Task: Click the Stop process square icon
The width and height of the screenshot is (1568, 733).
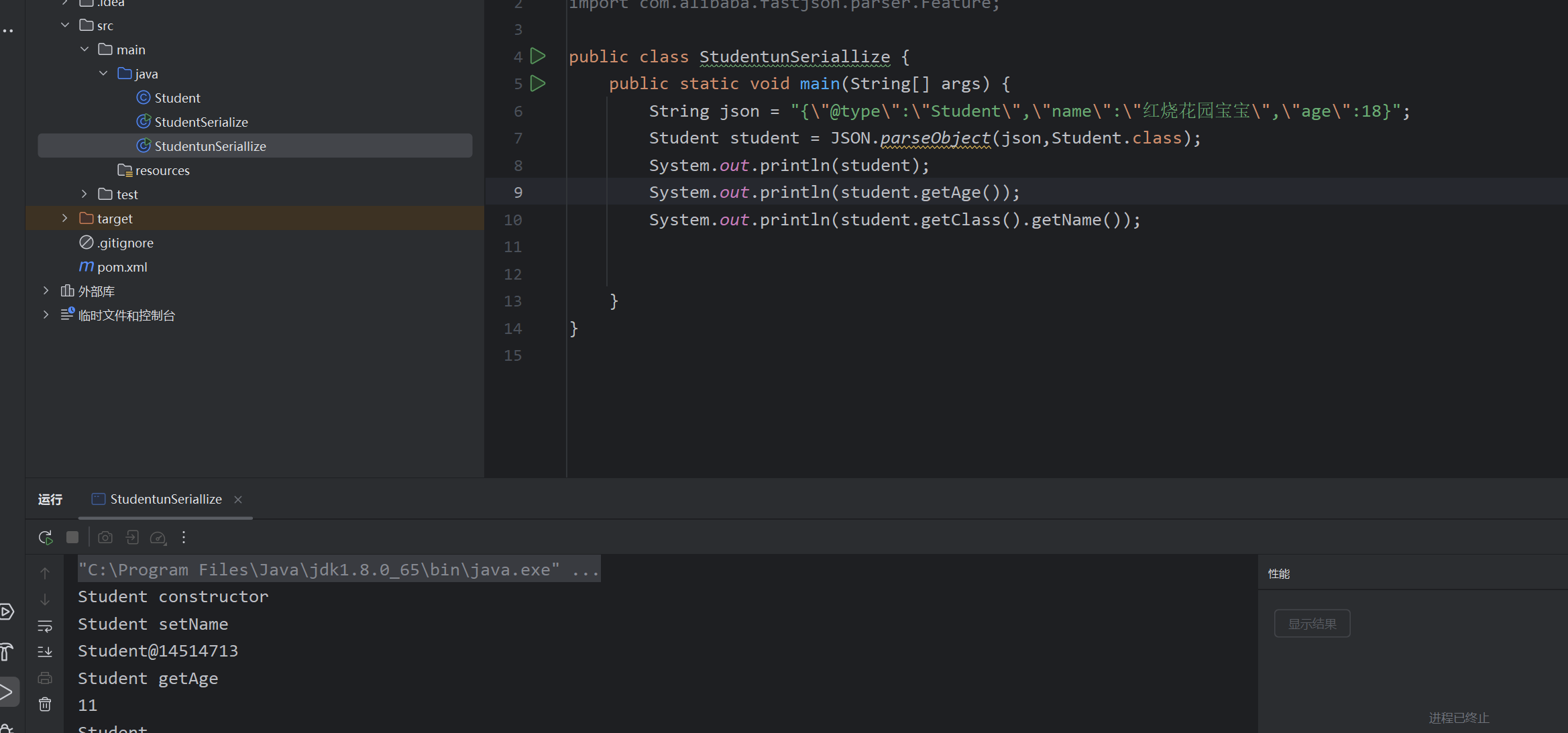Action: click(x=72, y=537)
